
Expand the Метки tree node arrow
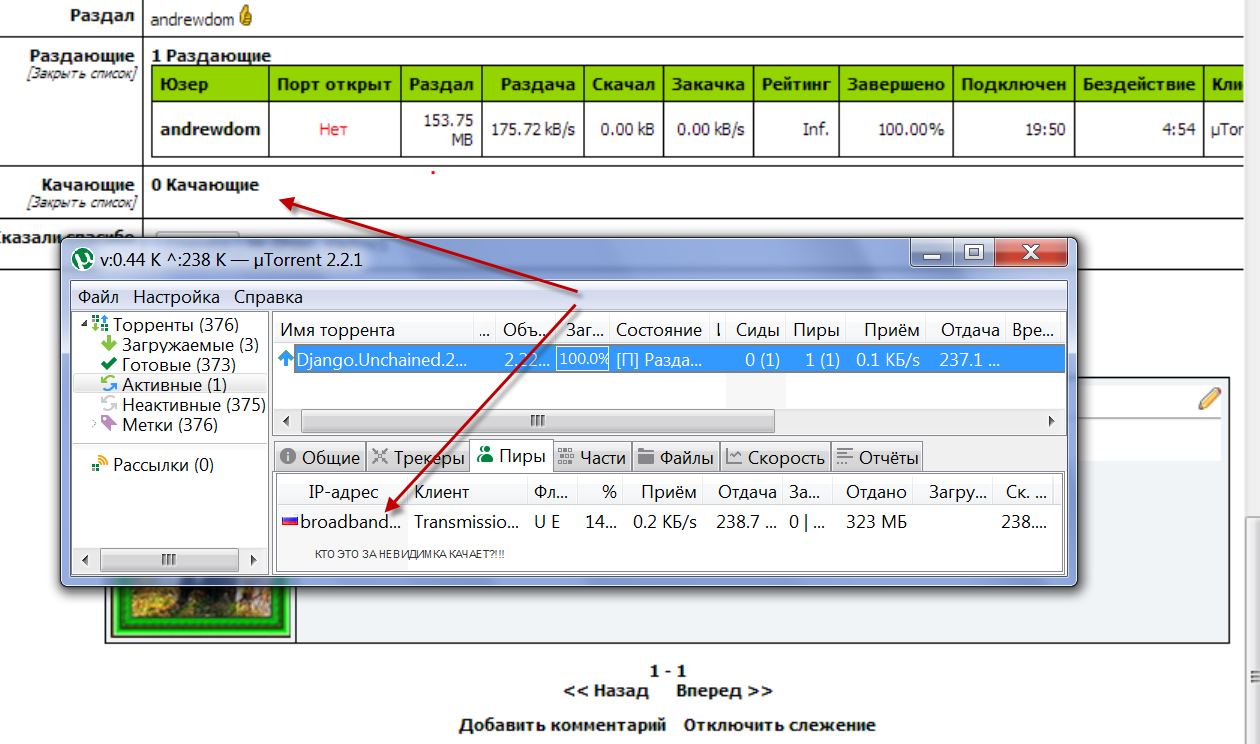pos(94,425)
